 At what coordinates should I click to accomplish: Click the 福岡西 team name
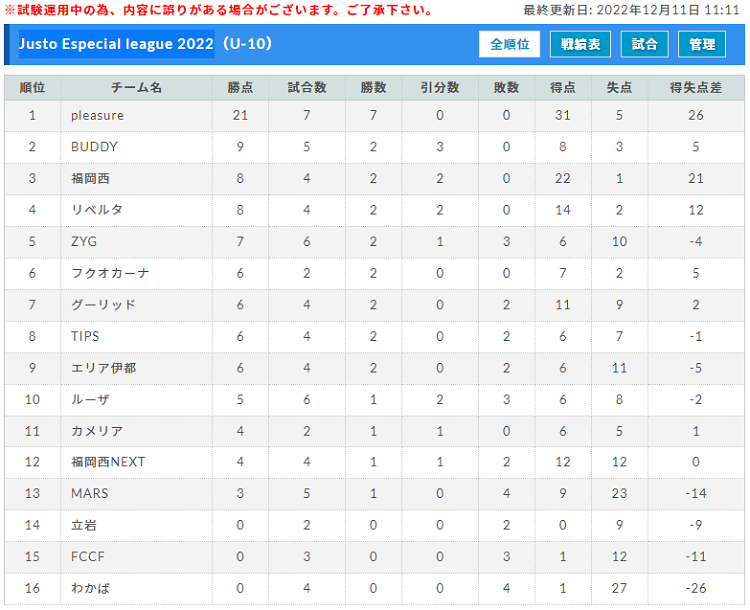click(x=90, y=178)
